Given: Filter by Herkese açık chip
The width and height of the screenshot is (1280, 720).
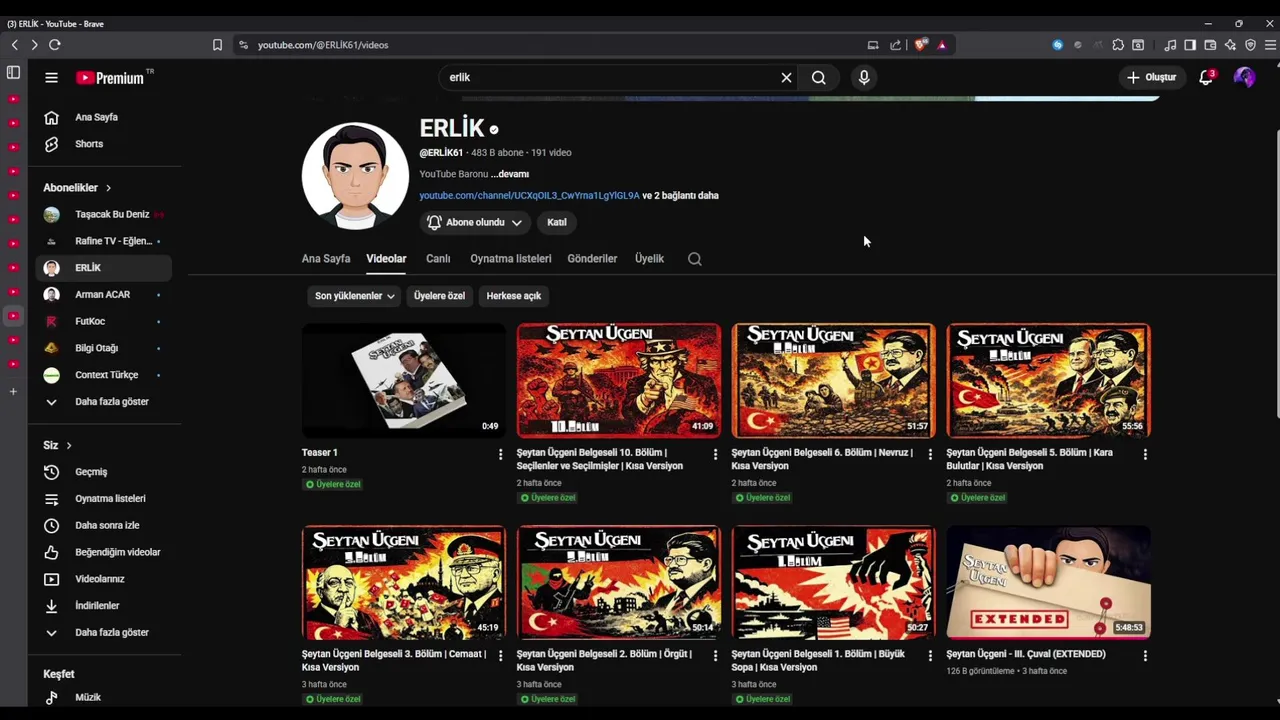Looking at the screenshot, I should coord(514,296).
